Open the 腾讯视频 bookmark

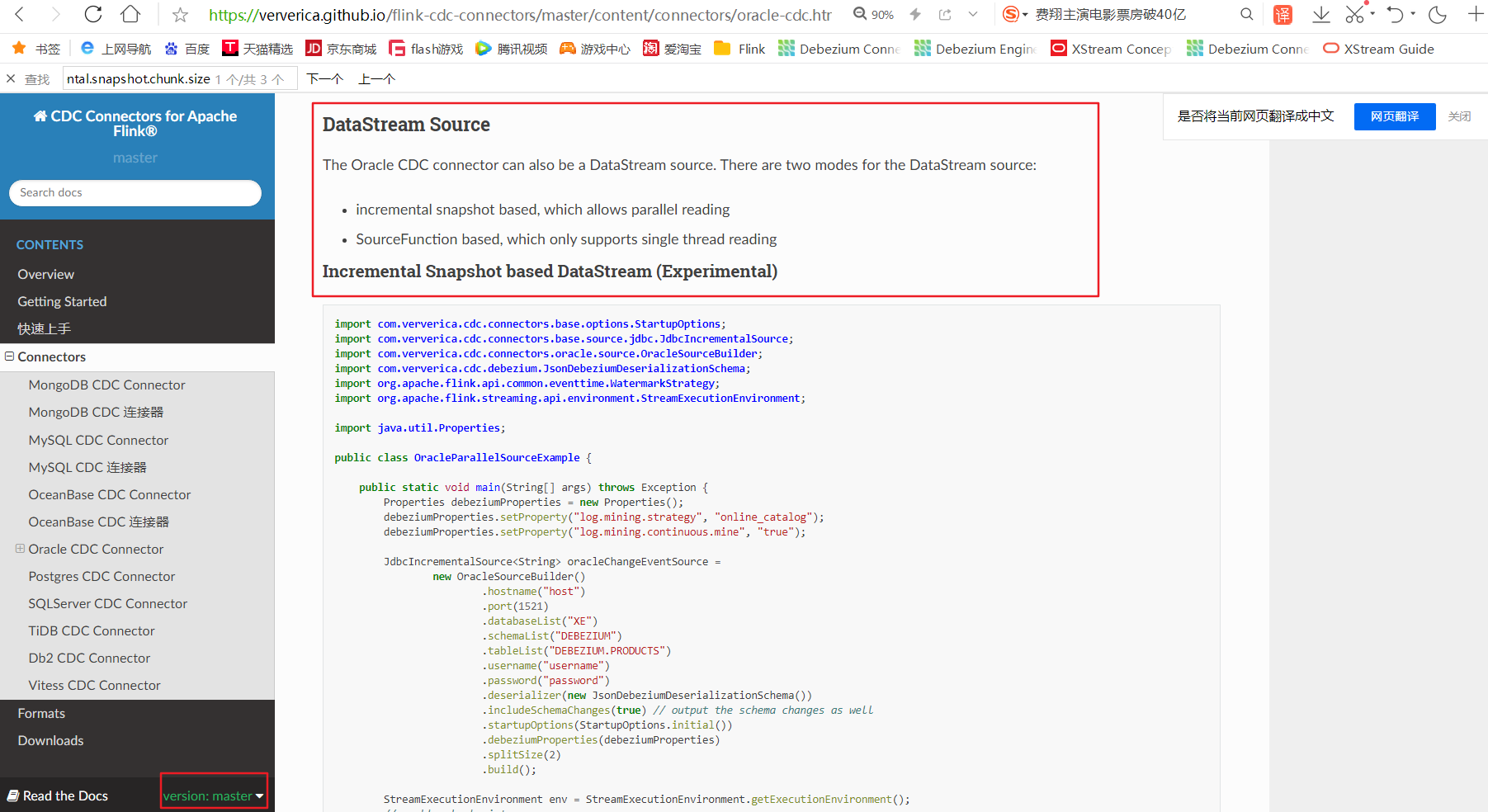(x=512, y=49)
